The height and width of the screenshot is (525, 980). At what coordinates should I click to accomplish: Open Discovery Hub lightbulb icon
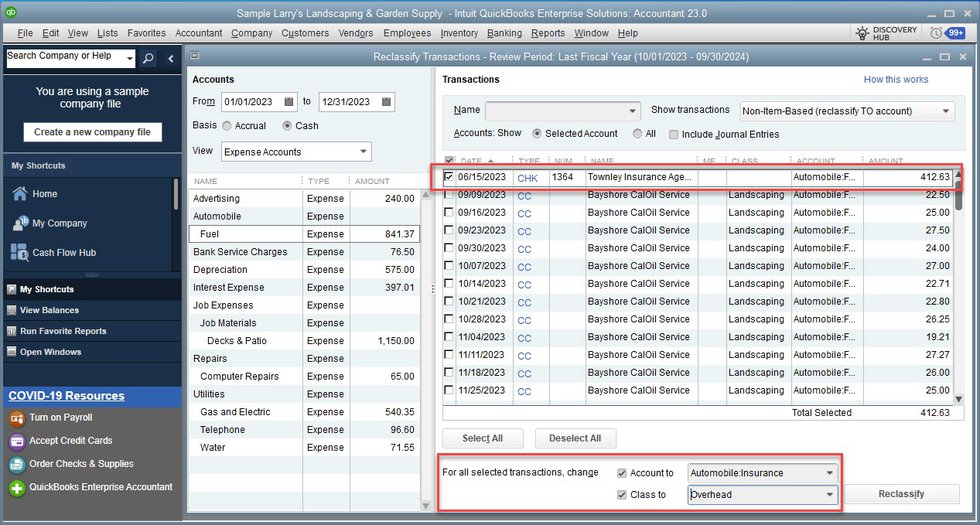point(862,33)
